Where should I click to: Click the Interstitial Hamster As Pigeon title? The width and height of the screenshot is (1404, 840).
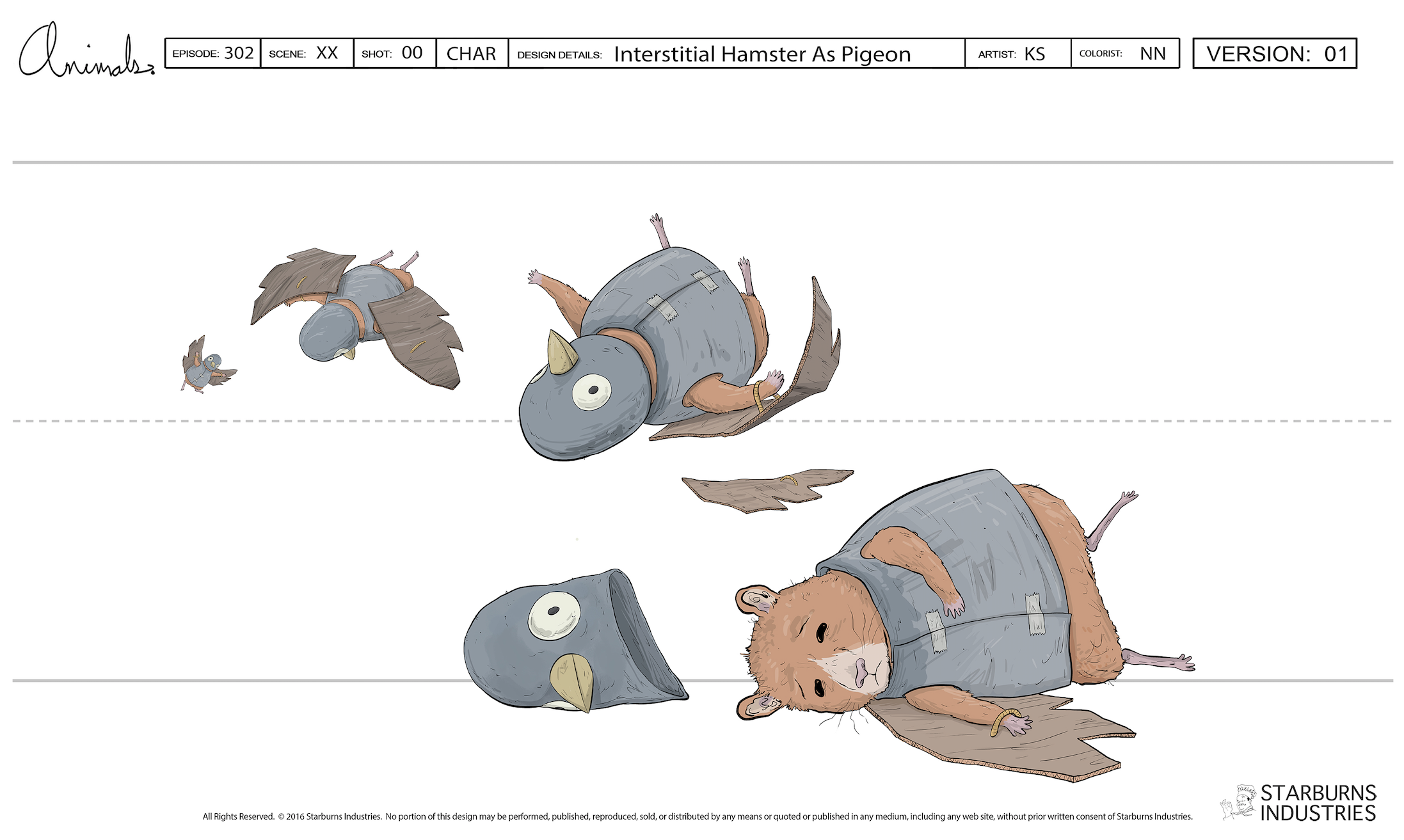(x=762, y=54)
